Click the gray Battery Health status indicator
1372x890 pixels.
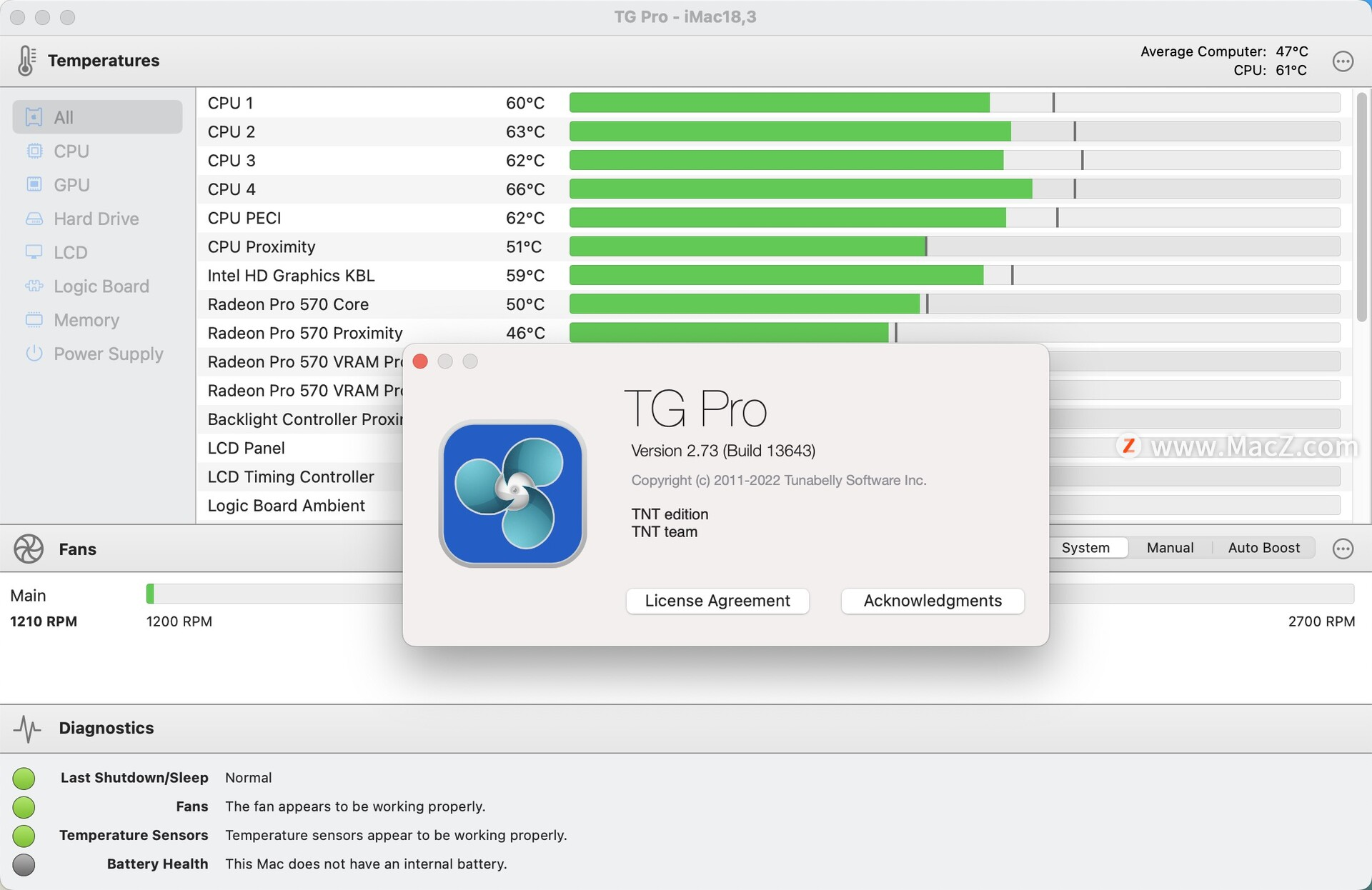[24, 864]
